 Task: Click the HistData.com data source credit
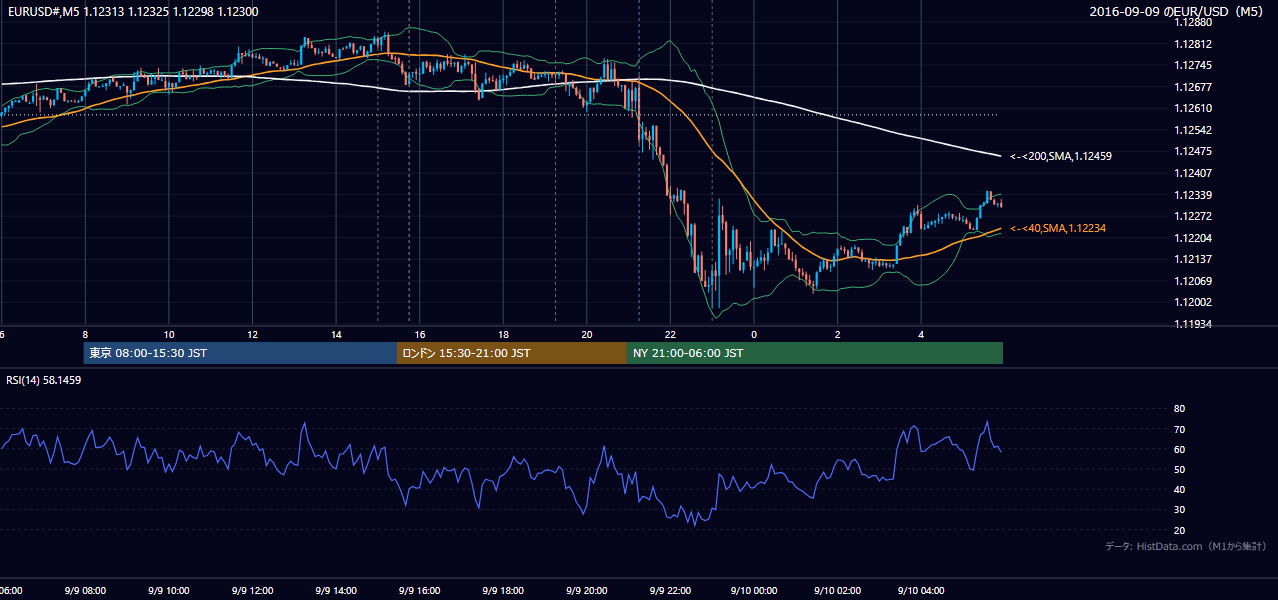(x=1186, y=546)
